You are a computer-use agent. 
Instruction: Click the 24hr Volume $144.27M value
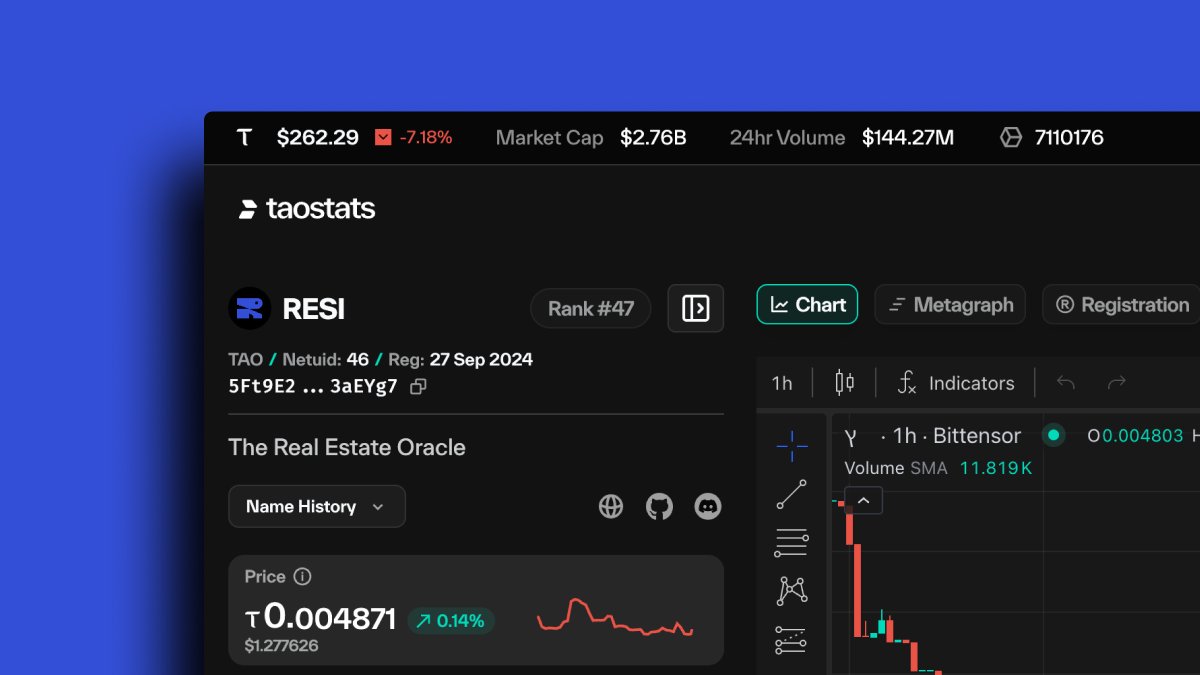[x=908, y=138]
